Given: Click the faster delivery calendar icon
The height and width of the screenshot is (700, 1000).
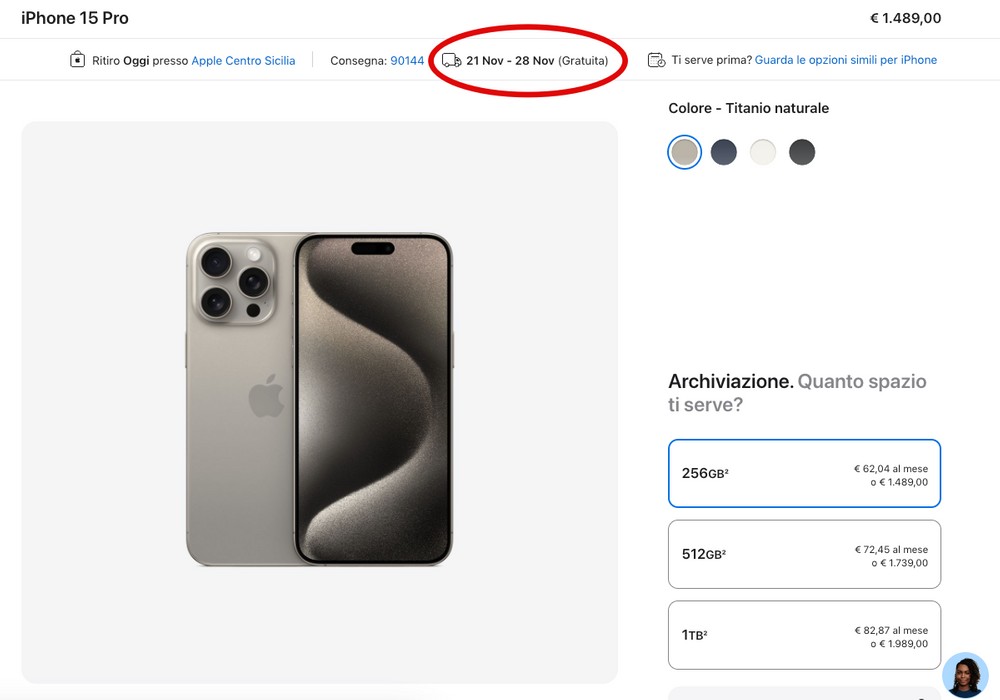Looking at the screenshot, I should pyautogui.click(x=656, y=60).
